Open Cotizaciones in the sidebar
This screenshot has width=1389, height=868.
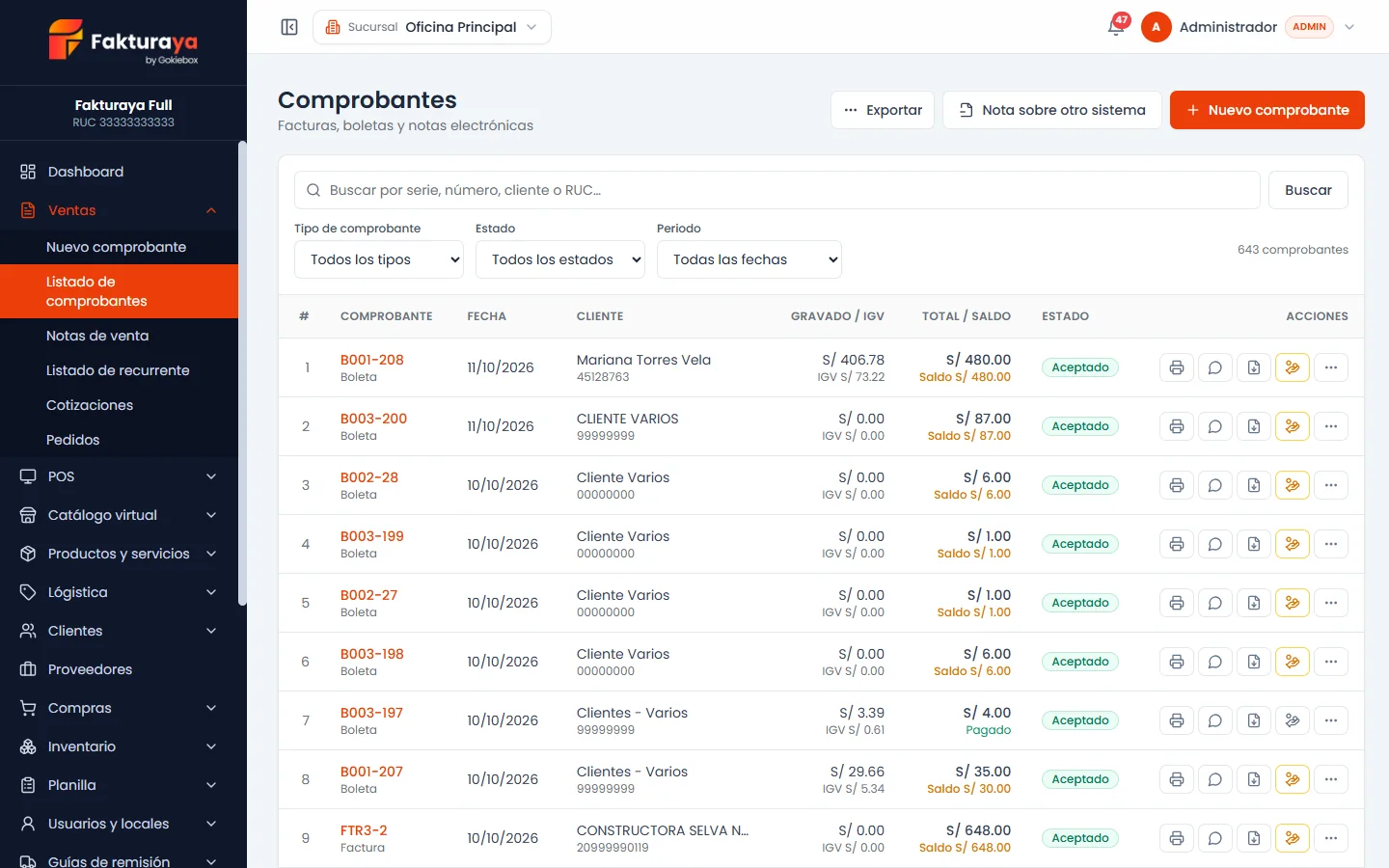tap(119, 405)
